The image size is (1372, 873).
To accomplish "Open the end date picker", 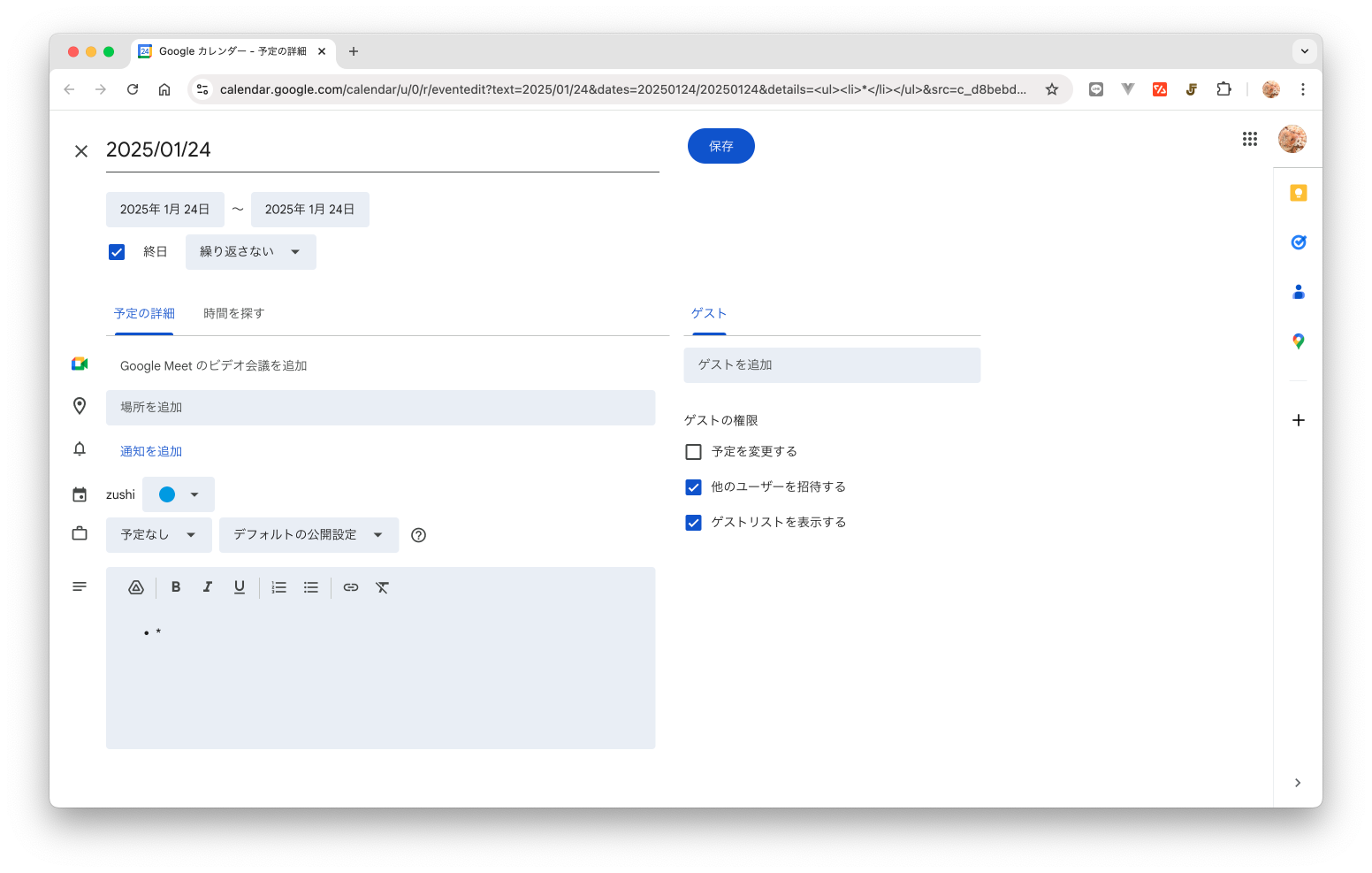I will (310, 210).
